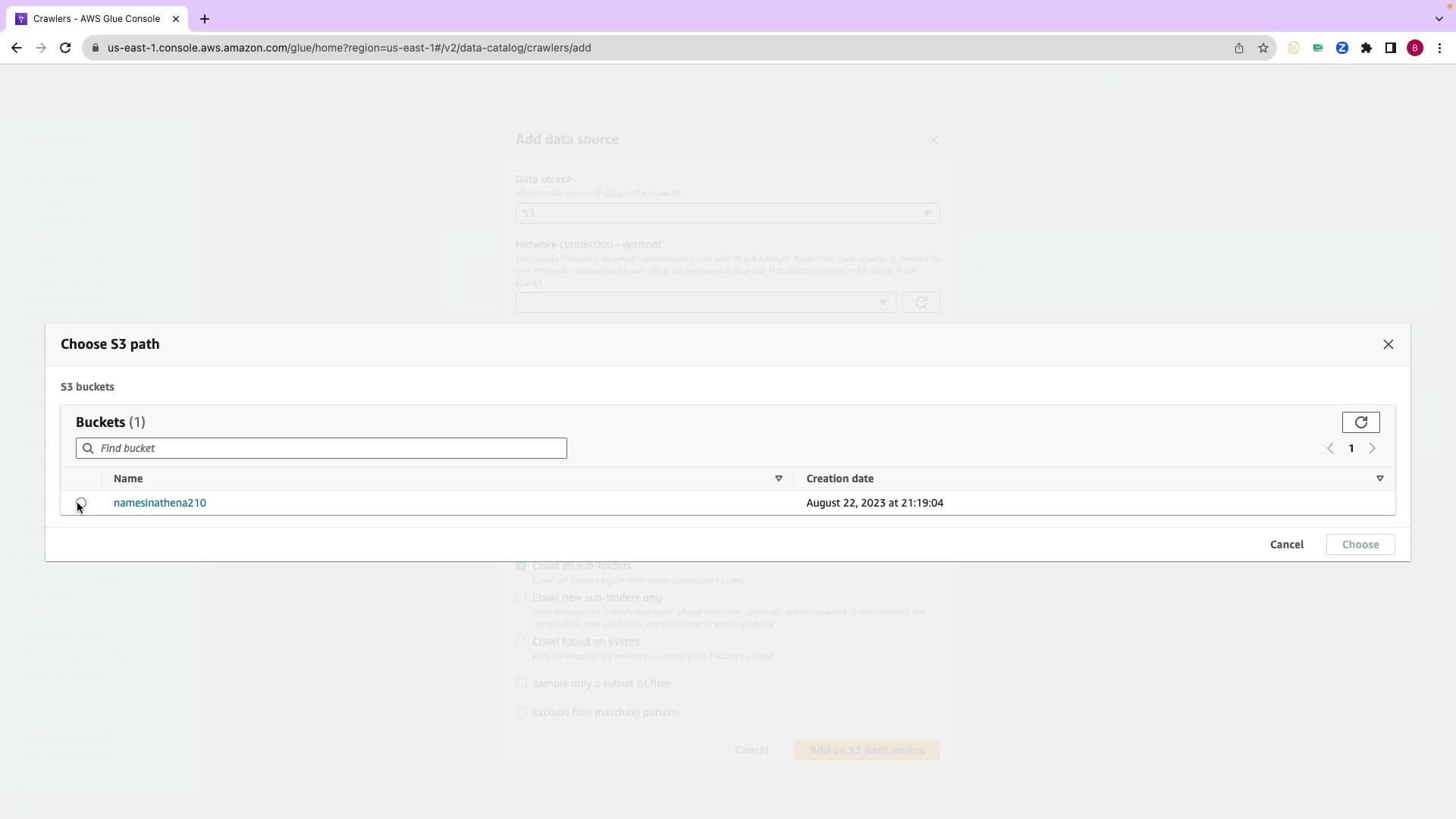The image size is (1456, 819).
Task: Click the refresh buckets icon button
Action: [x=1360, y=422]
